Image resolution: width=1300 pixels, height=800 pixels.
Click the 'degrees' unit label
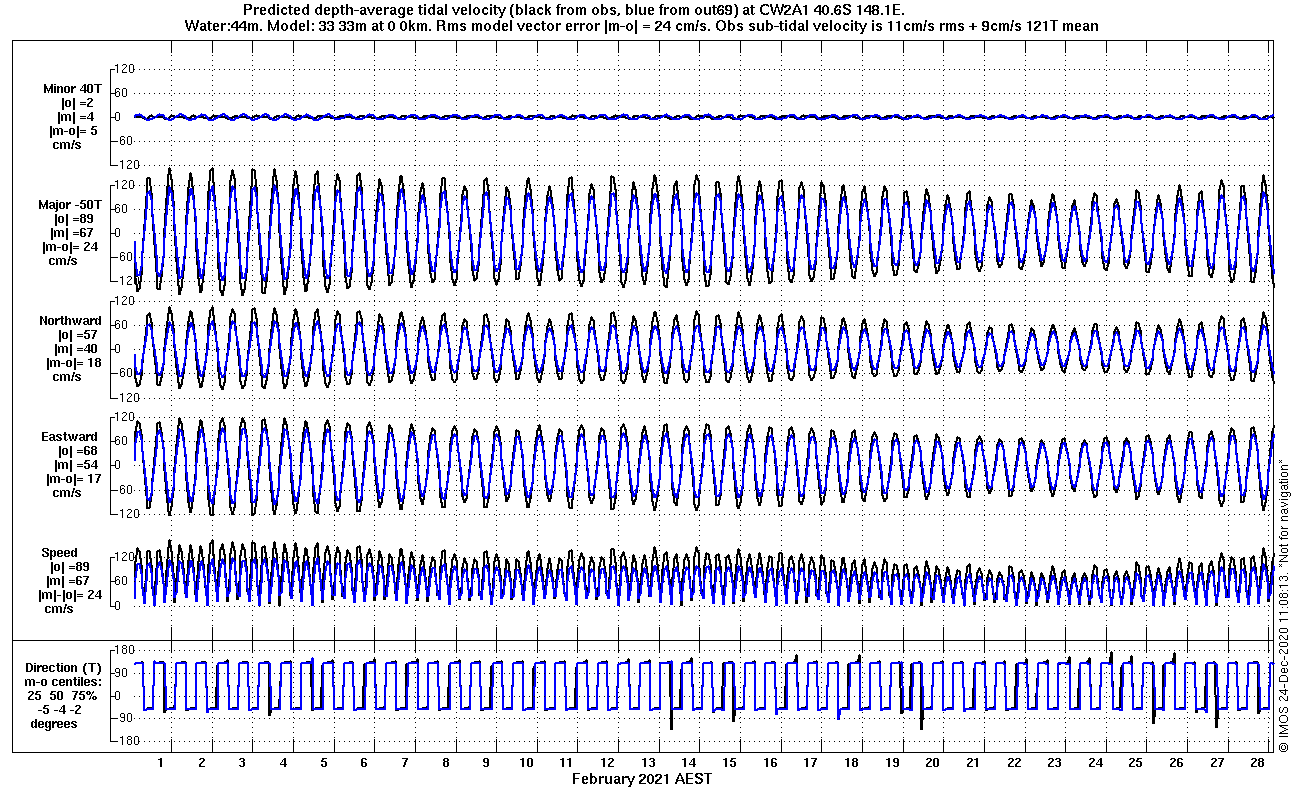click(x=54, y=724)
